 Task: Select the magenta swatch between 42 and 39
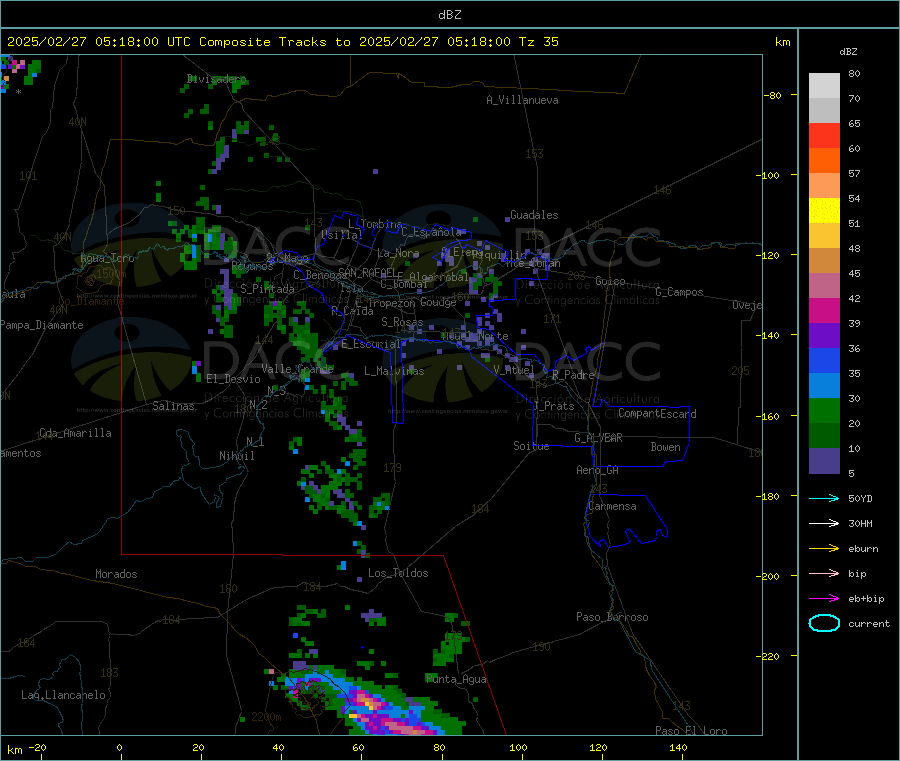click(x=824, y=310)
